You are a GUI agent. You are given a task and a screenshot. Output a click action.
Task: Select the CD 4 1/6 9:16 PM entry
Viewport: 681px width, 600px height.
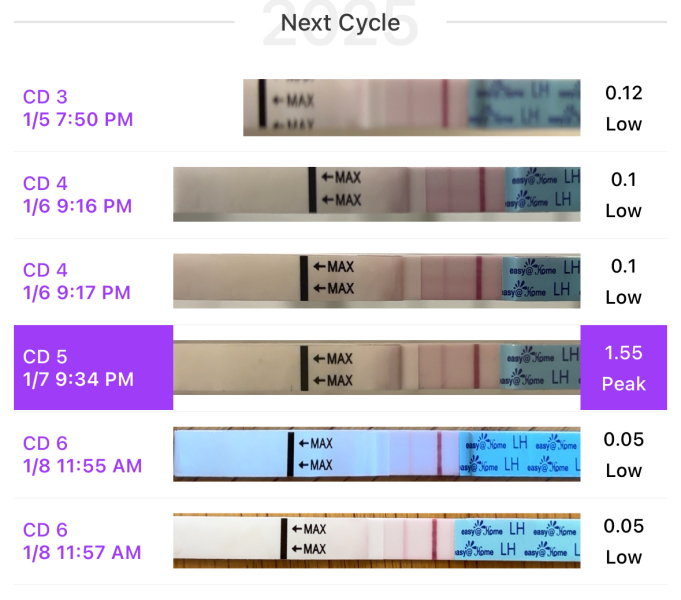pos(78,195)
